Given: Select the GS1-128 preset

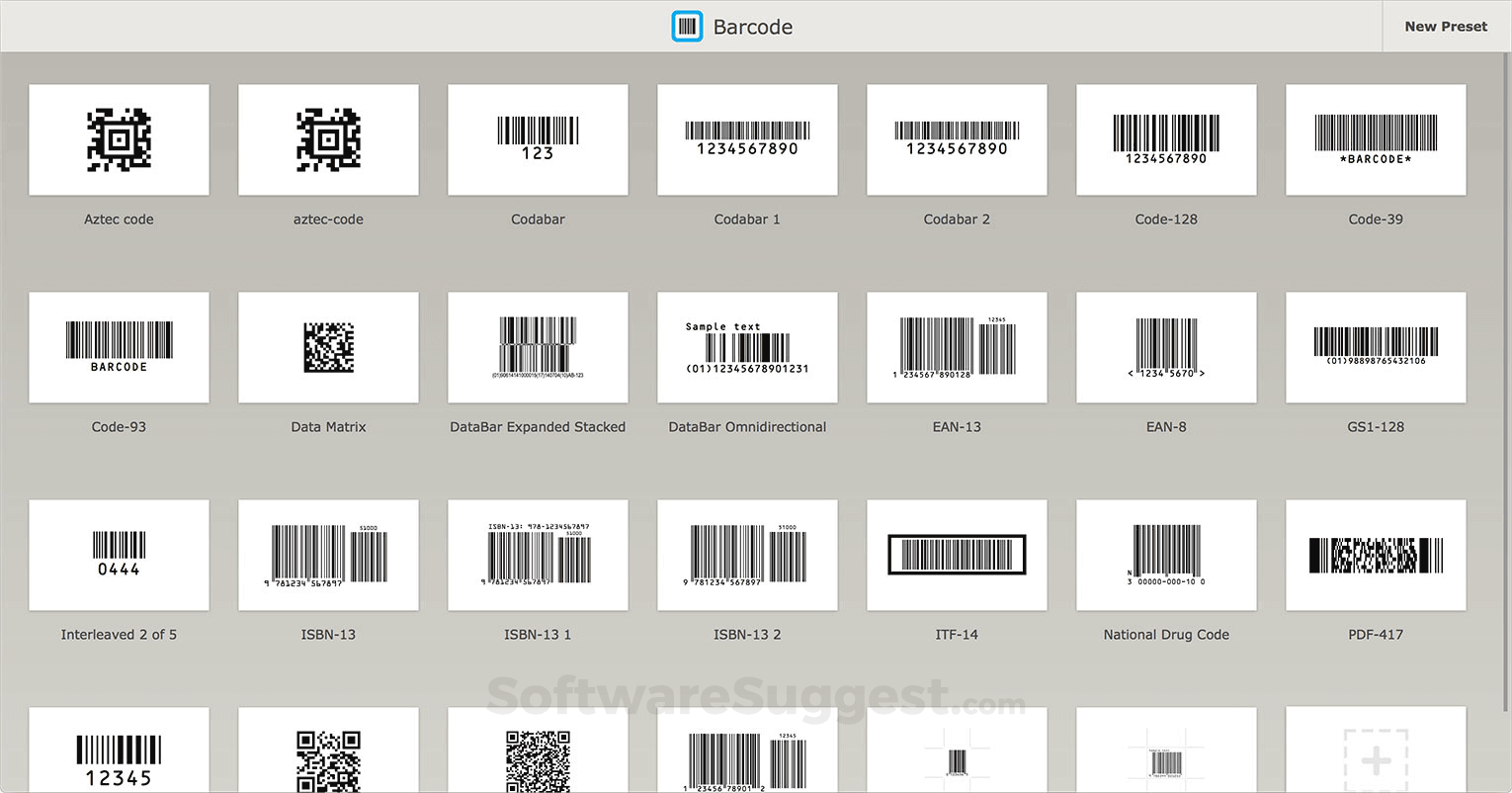Looking at the screenshot, I should [1376, 347].
